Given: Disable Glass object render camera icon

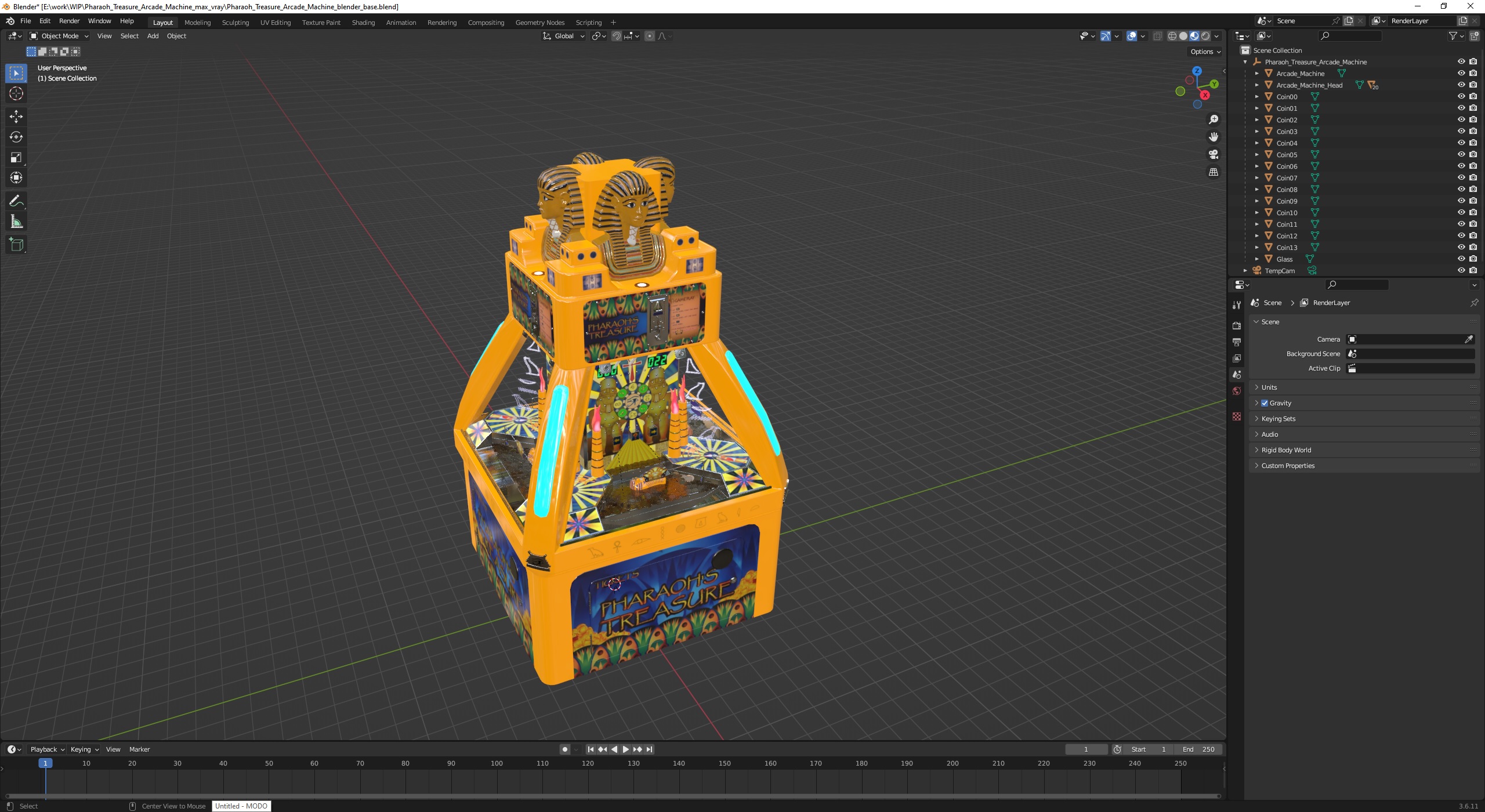Looking at the screenshot, I should click(1473, 259).
